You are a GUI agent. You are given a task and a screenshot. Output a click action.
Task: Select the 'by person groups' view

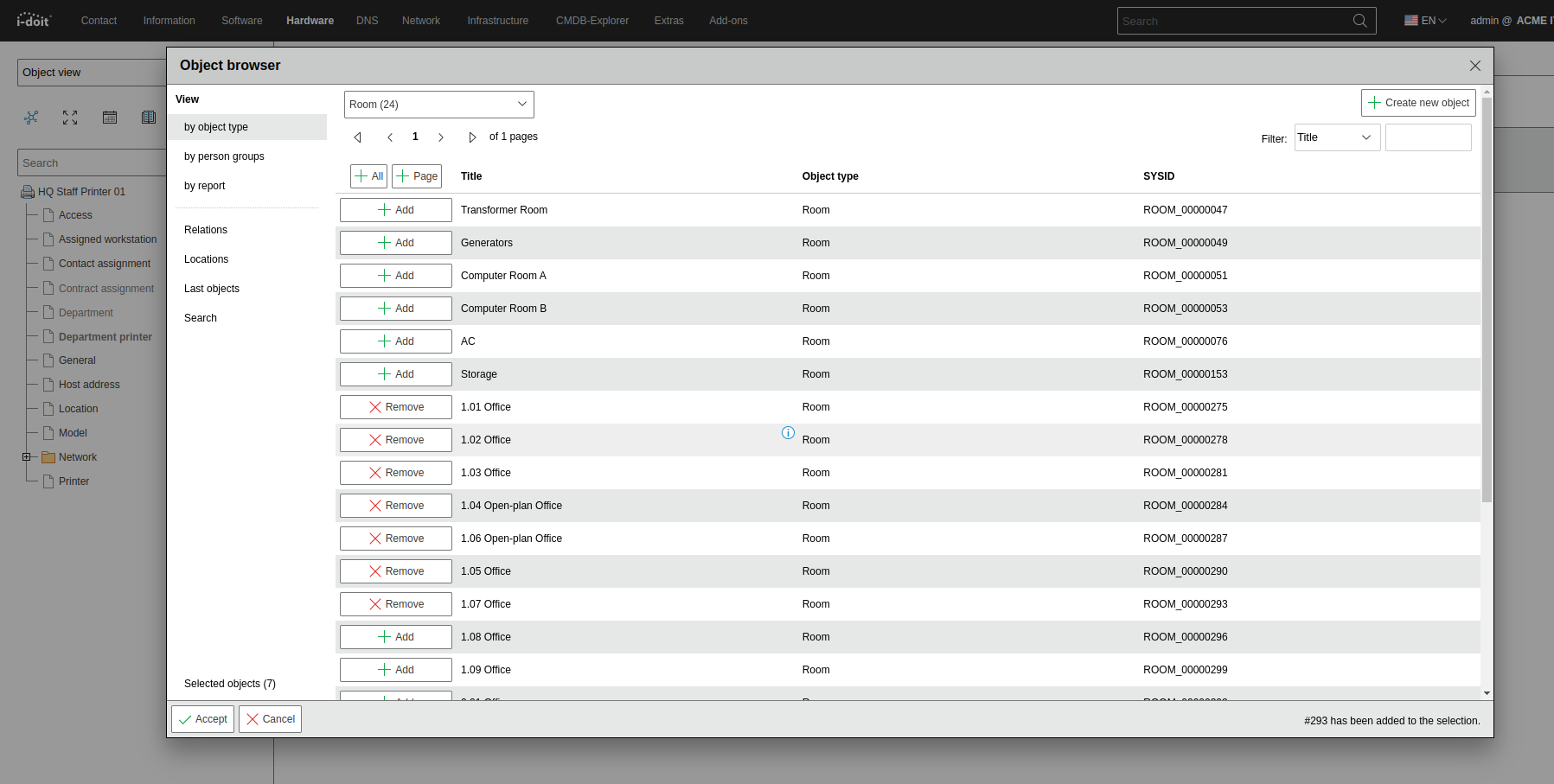tap(224, 156)
